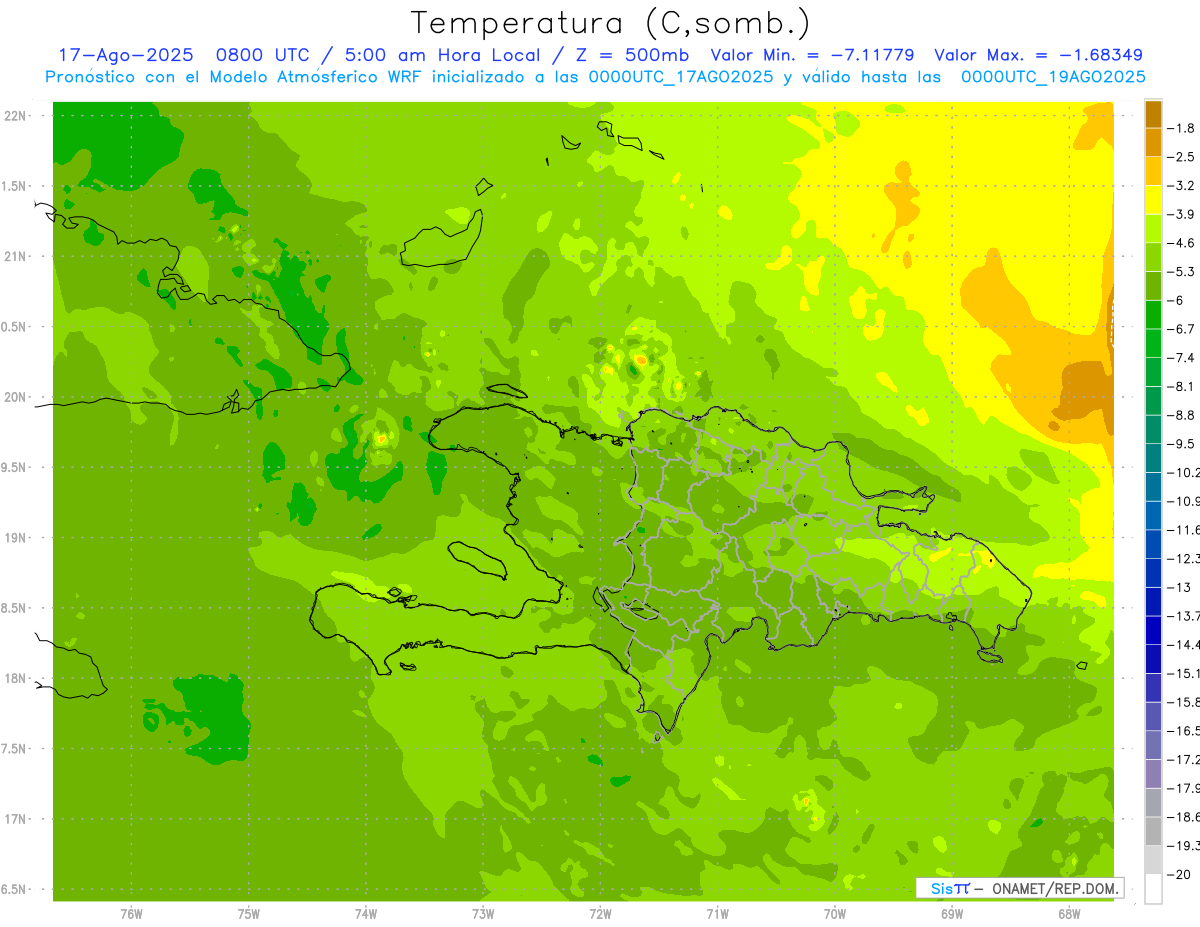Screen dimensions: 1200x927
Task: Click the "70W" longitude label
Action: (x=835, y=915)
